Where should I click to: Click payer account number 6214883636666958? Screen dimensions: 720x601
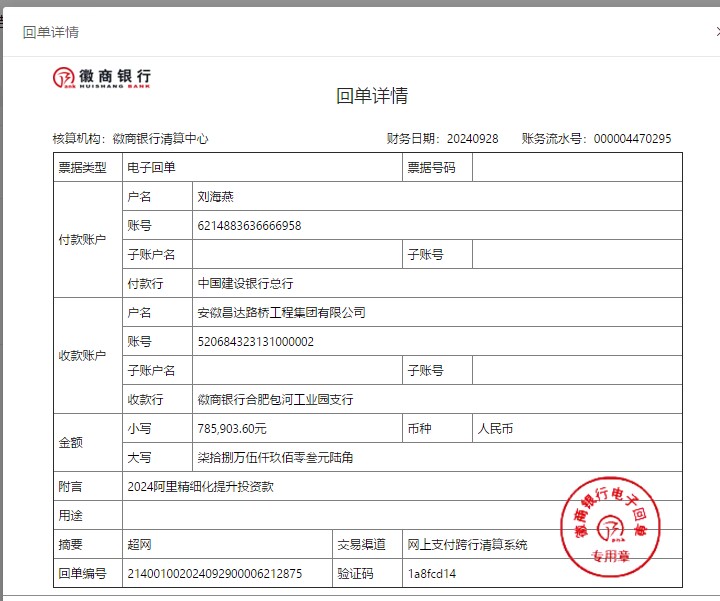(249, 226)
